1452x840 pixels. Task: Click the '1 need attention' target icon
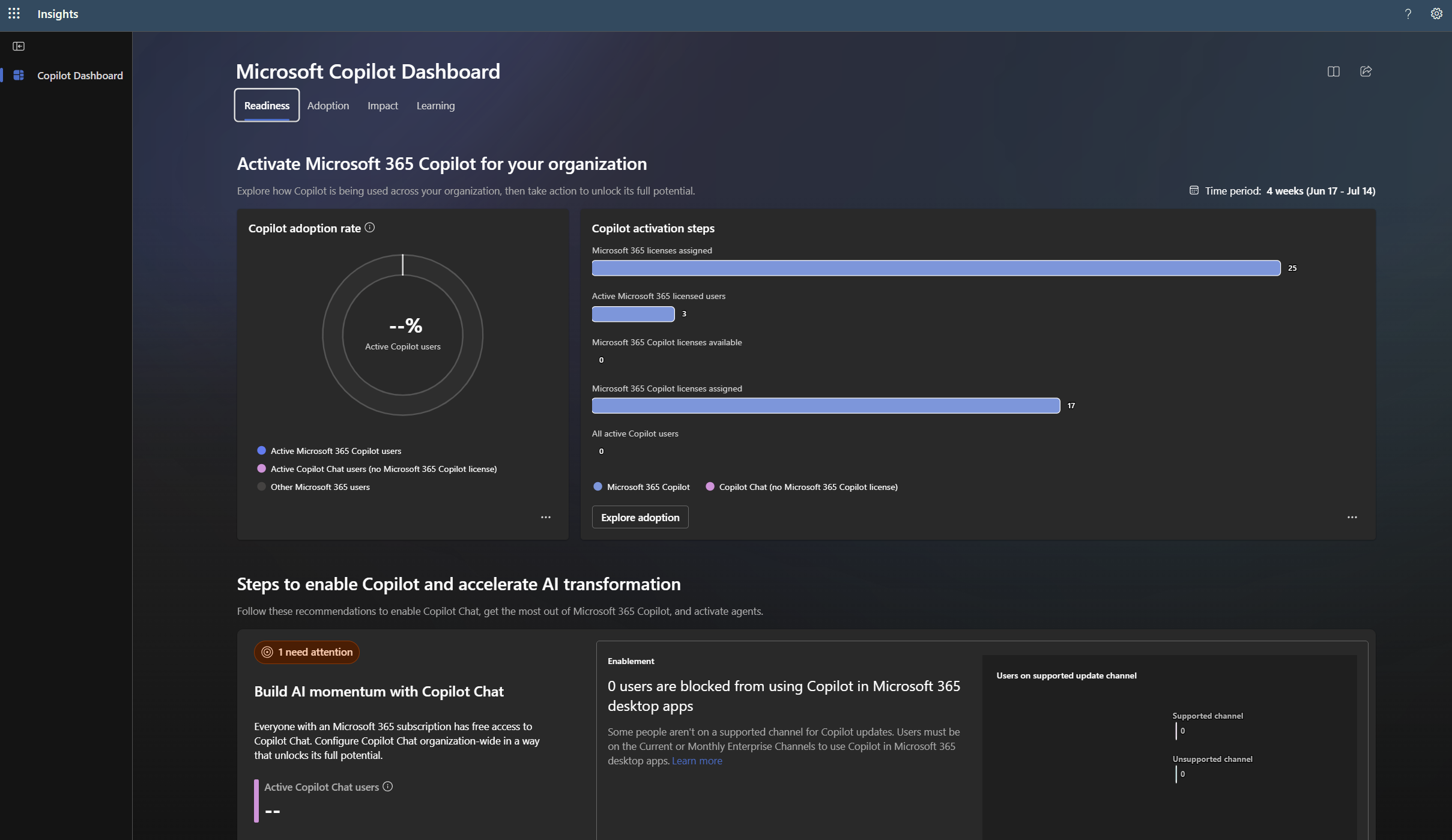(267, 652)
